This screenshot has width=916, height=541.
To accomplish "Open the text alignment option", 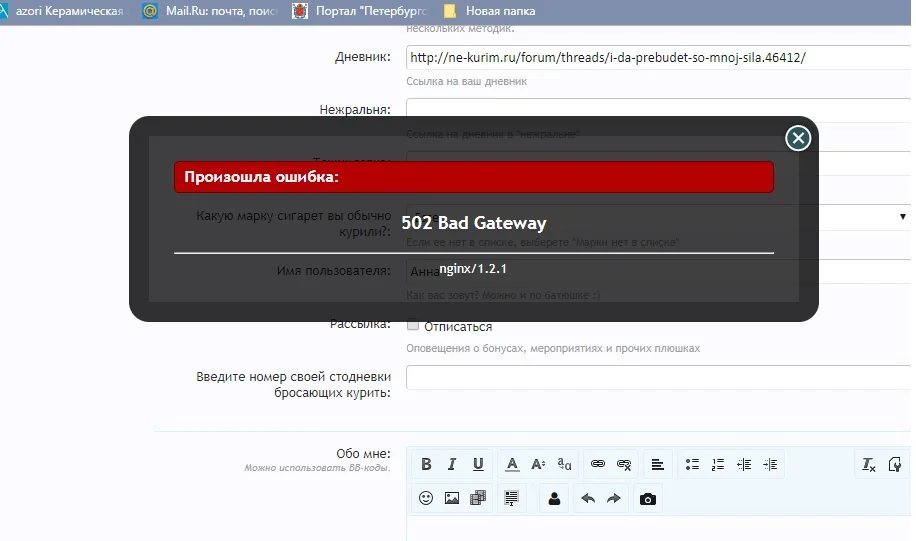I will (657, 464).
